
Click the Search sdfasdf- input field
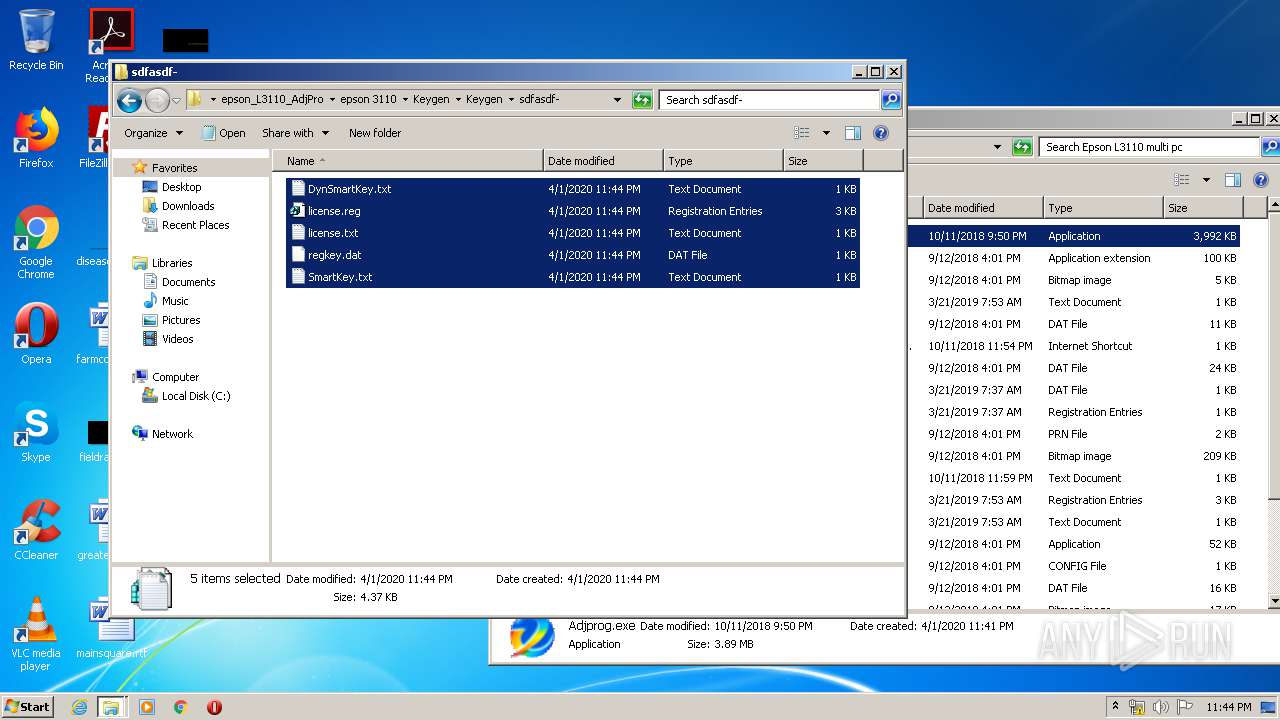[x=769, y=100]
